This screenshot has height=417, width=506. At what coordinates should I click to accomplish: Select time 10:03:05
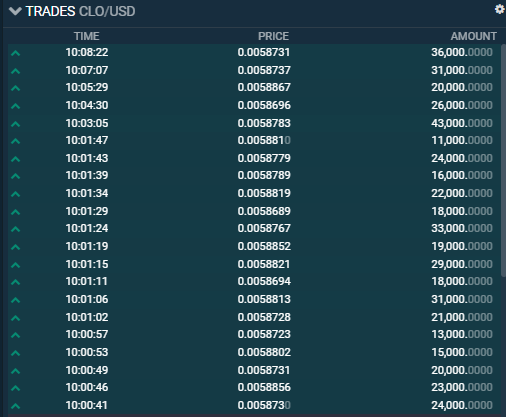87,123
